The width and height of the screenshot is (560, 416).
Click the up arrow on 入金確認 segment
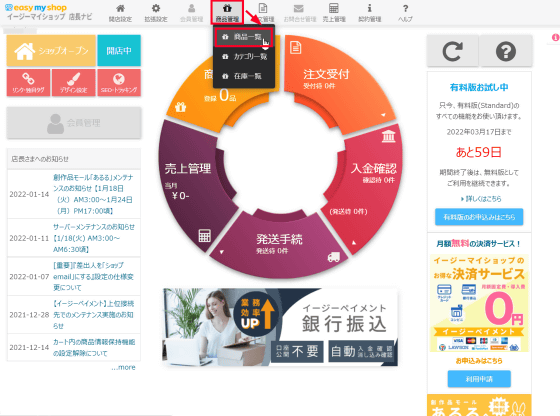coord(354,243)
